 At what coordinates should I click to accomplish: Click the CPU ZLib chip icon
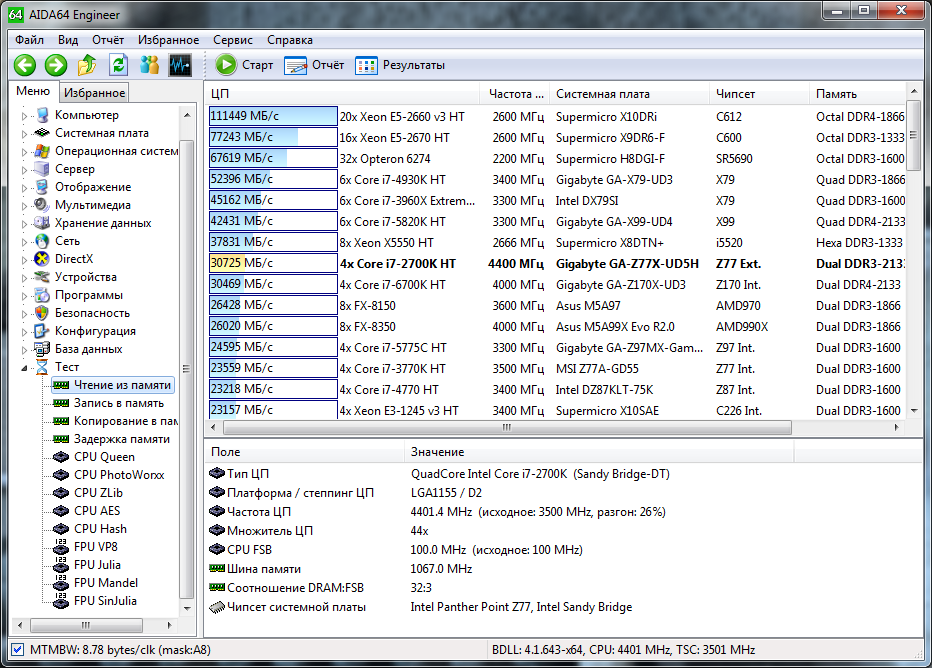click(61, 493)
